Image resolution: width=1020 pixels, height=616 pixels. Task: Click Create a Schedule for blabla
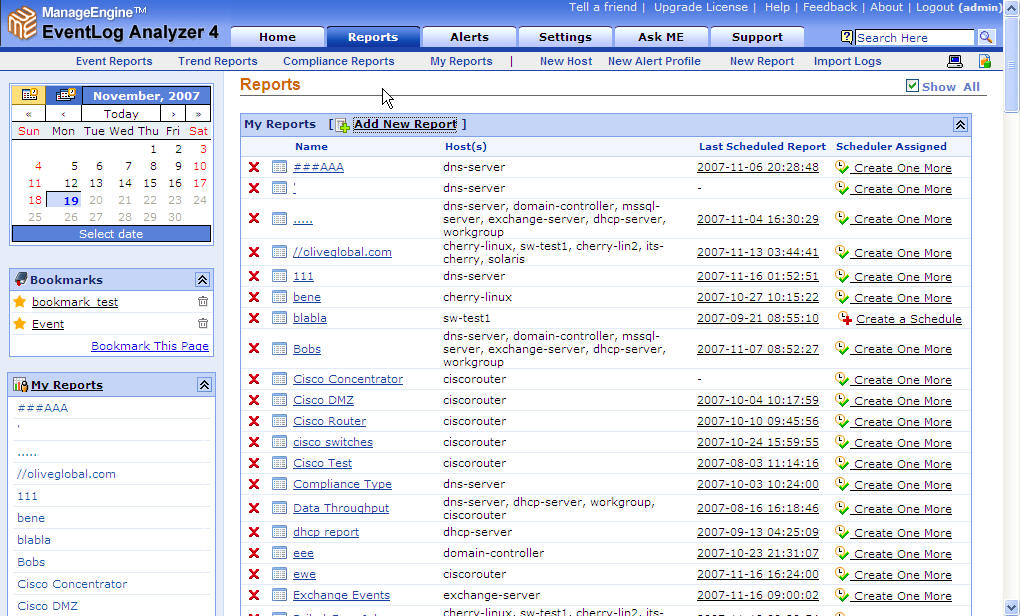point(908,319)
